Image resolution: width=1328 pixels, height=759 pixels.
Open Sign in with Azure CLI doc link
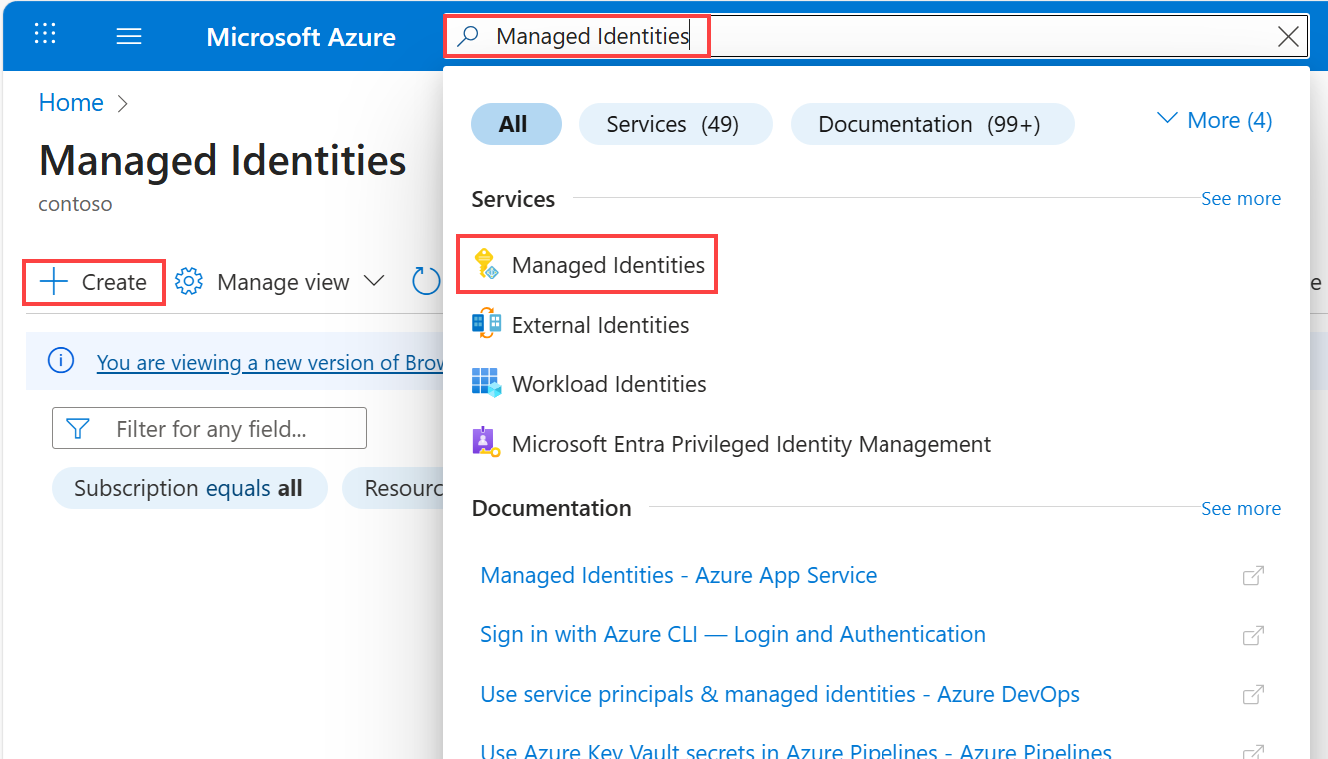733,635
